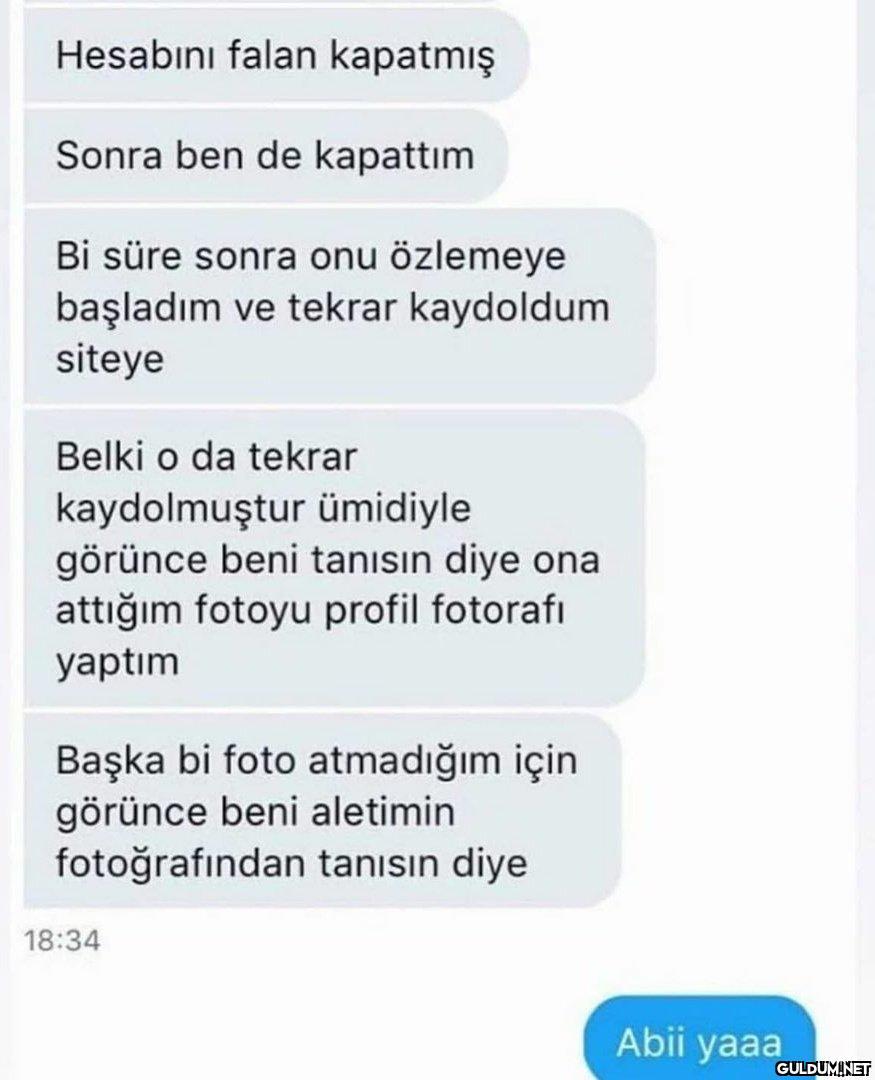Click the word "kapattım" in second bubble
875x1080 pixels.
click(x=395, y=156)
